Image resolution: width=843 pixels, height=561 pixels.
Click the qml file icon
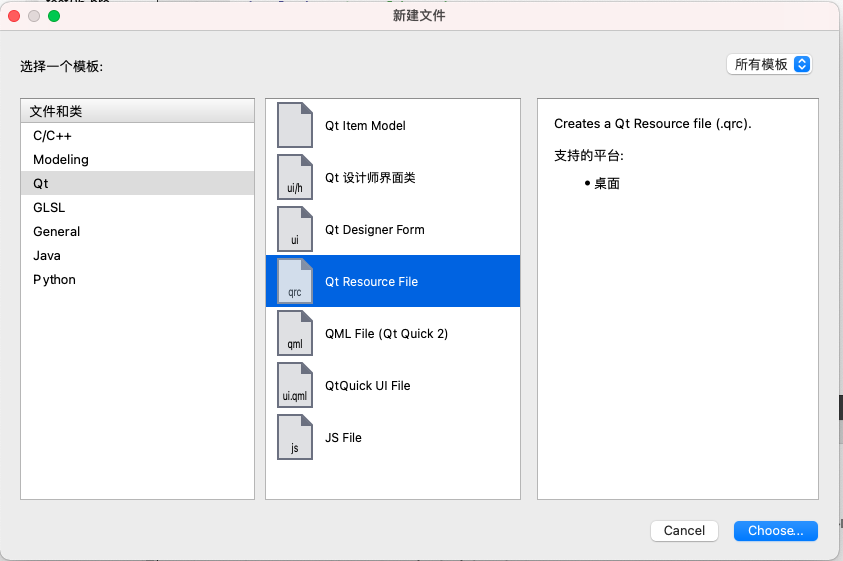click(x=294, y=333)
